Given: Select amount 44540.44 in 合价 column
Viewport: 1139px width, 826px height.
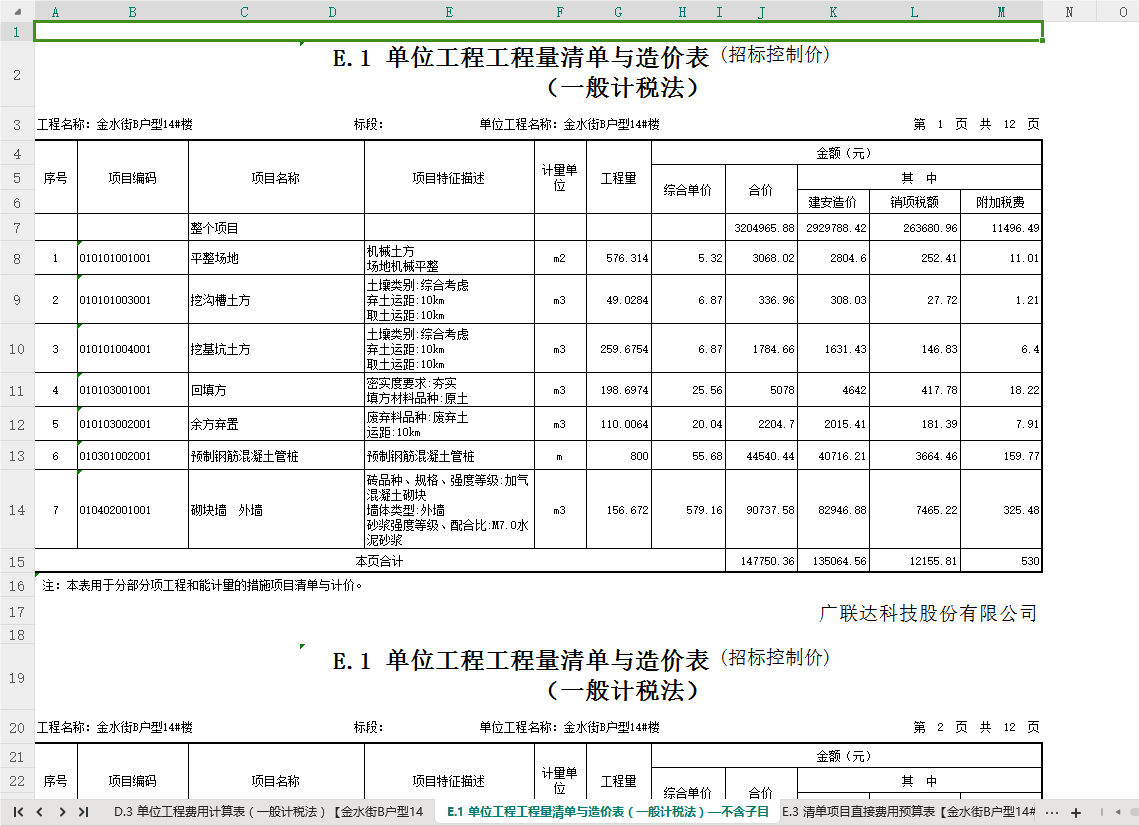Looking at the screenshot, I should 761,456.
